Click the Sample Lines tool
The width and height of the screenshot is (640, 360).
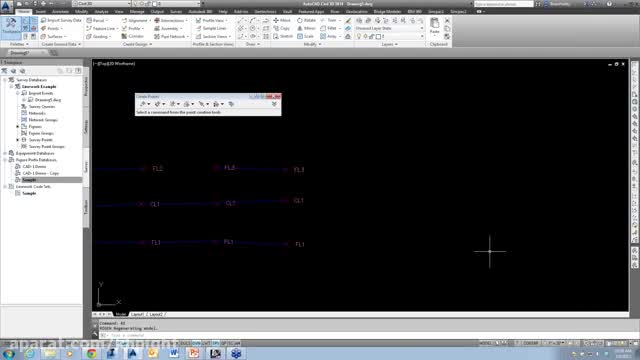pyautogui.click(x=211, y=28)
